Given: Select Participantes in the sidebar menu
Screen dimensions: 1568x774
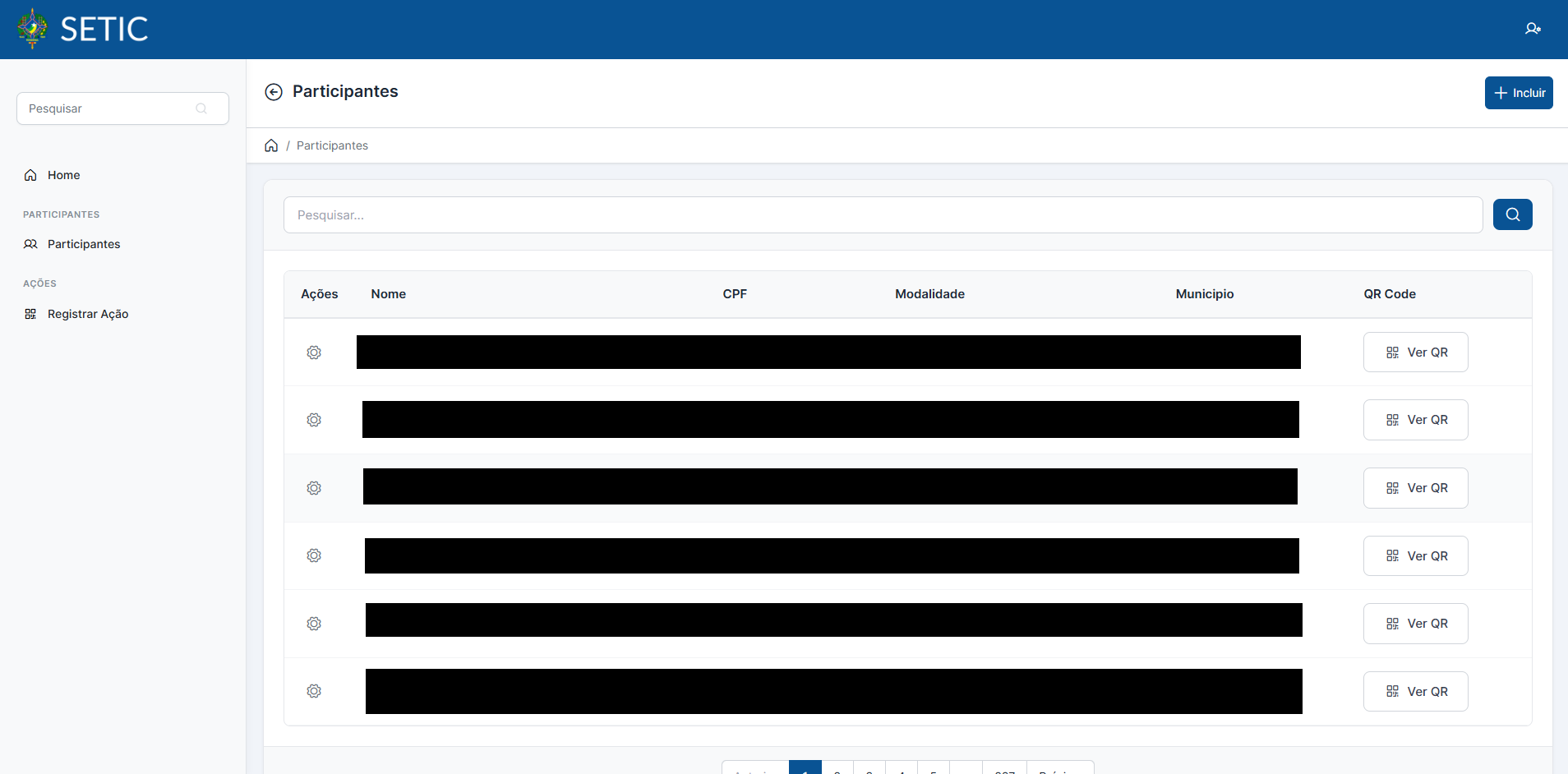Looking at the screenshot, I should pos(83,244).
